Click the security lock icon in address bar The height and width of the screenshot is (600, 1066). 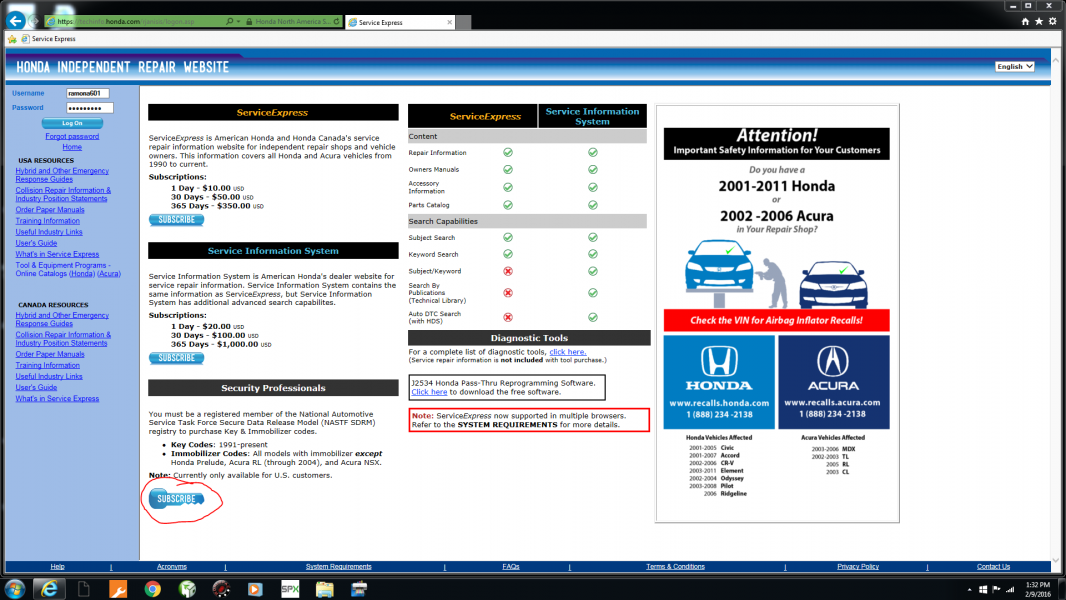point(250,22)
